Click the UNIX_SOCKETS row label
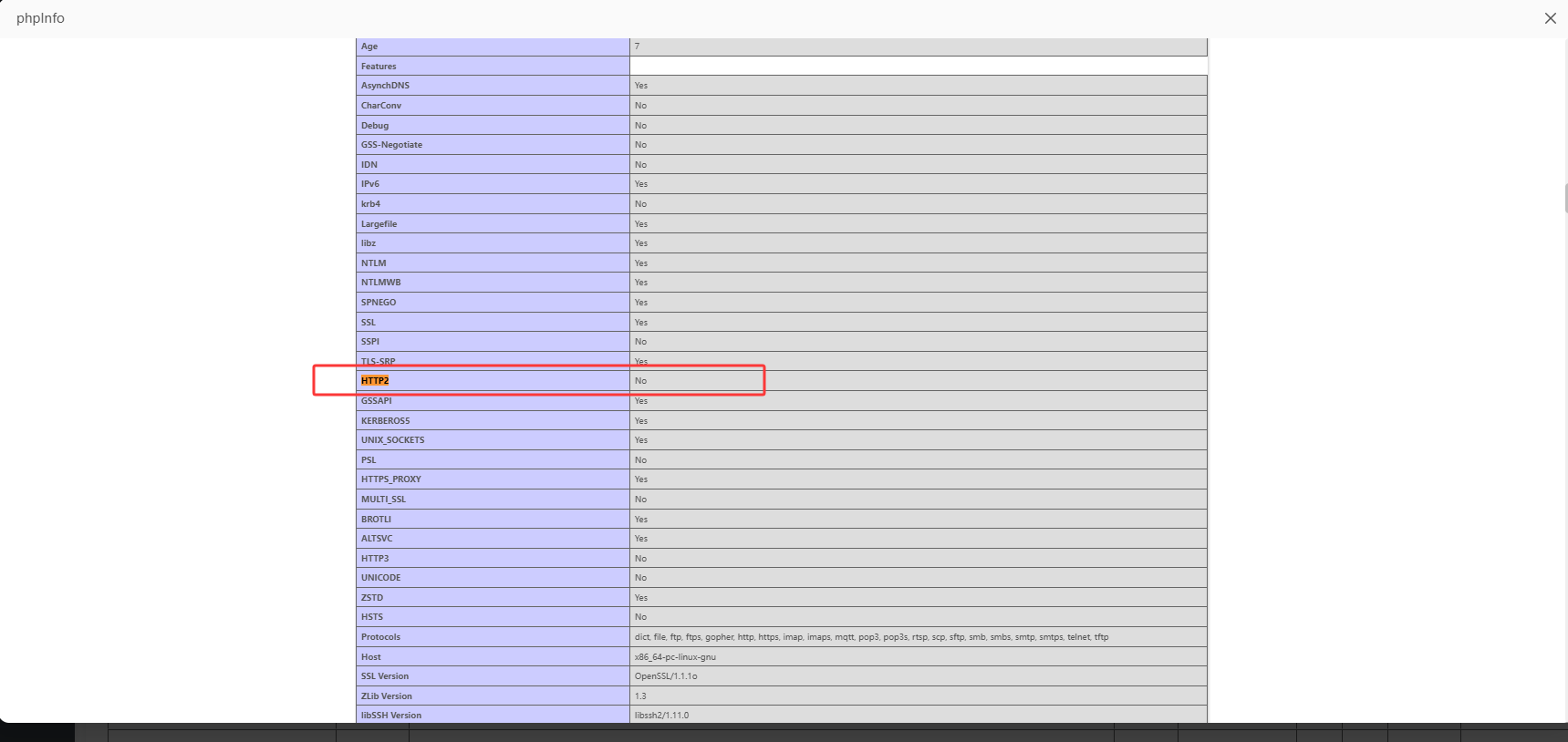 pos(392,440)
